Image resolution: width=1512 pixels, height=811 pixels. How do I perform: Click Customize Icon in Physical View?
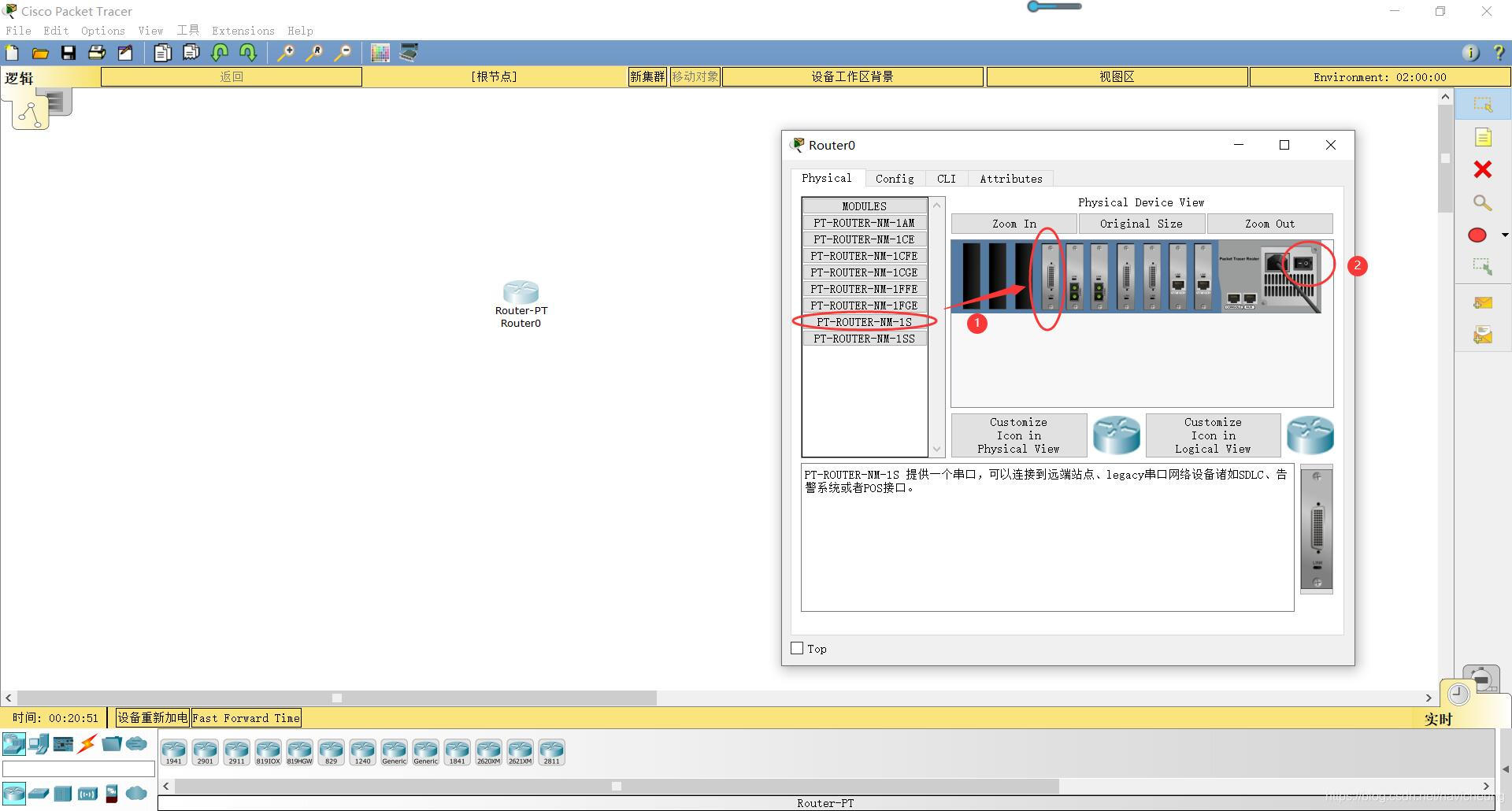pyautogui.click(x=1018, y=435)
